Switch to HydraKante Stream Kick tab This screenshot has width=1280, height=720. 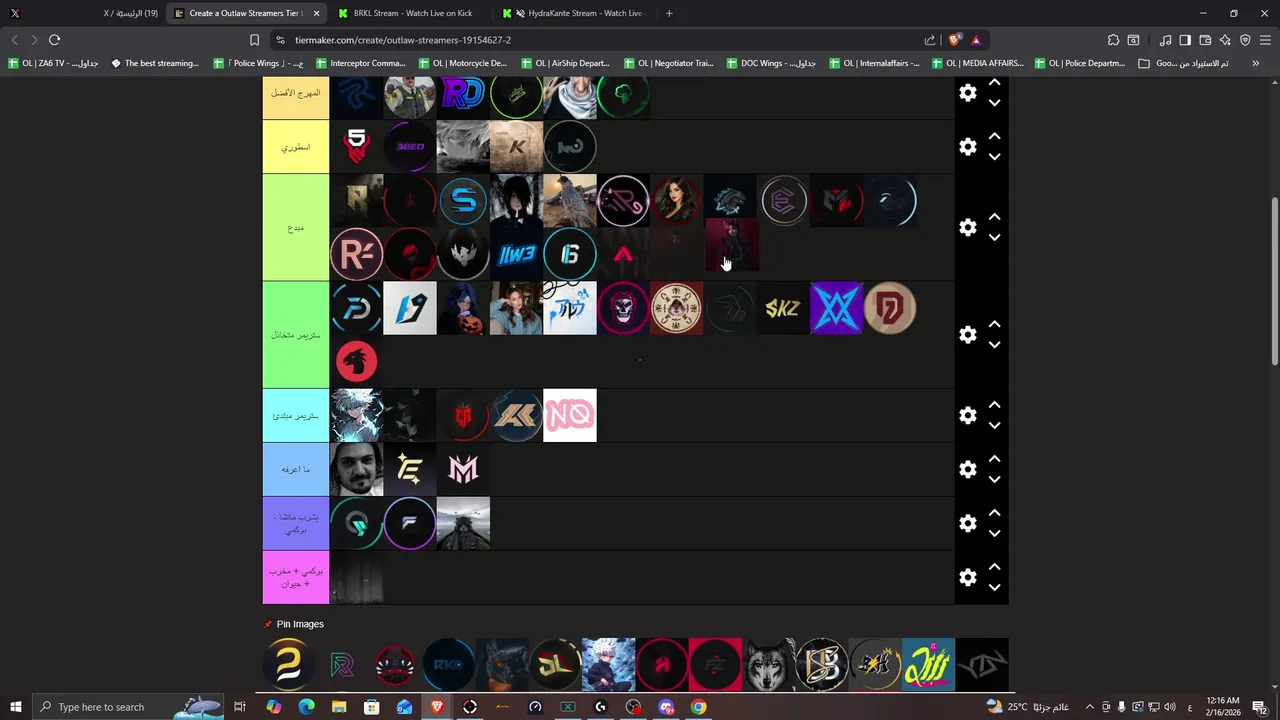575,13
